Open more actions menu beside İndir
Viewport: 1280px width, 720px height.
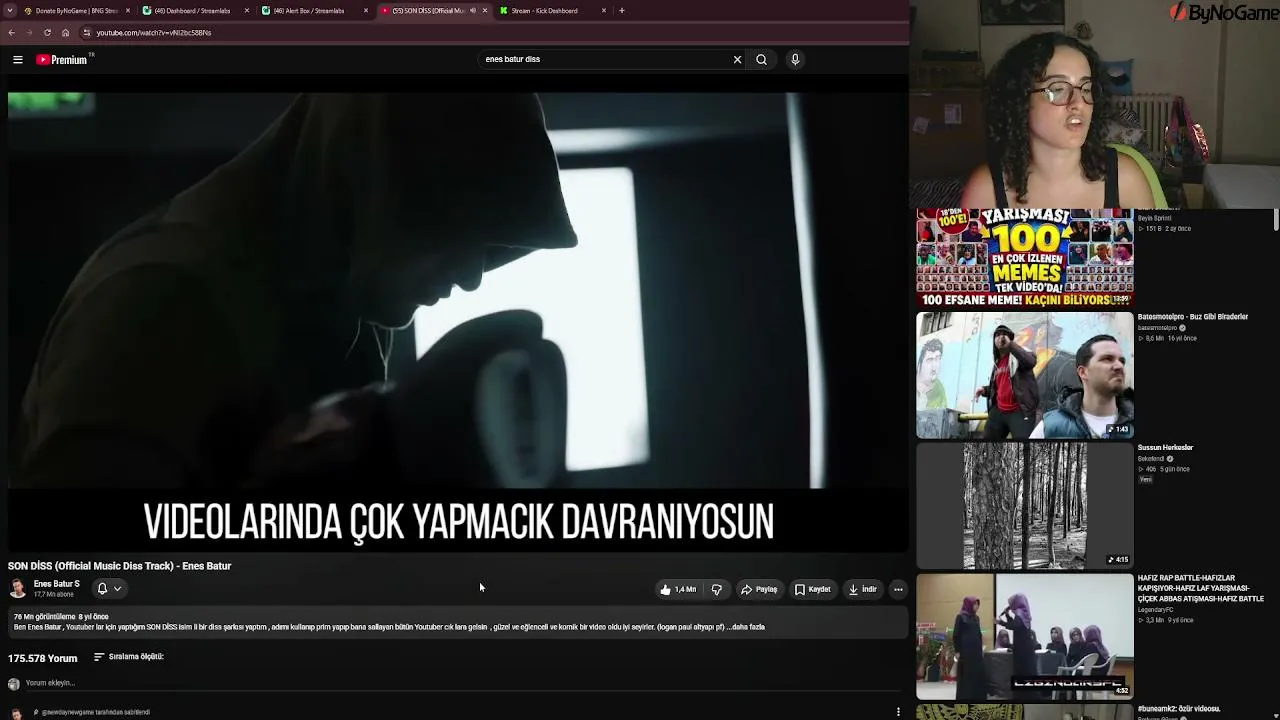point(898,590)
